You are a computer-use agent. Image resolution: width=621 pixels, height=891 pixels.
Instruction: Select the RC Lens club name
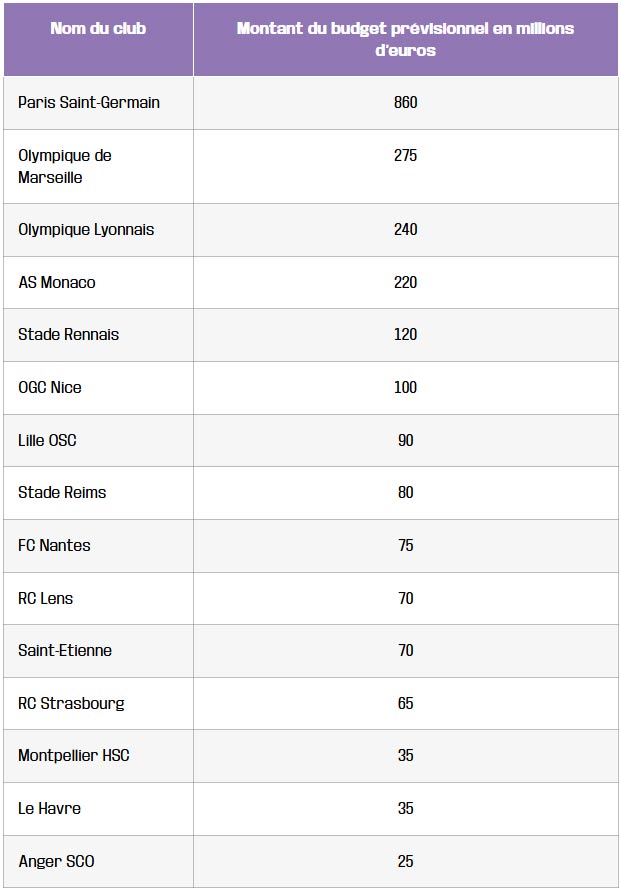tap(46, 599)
